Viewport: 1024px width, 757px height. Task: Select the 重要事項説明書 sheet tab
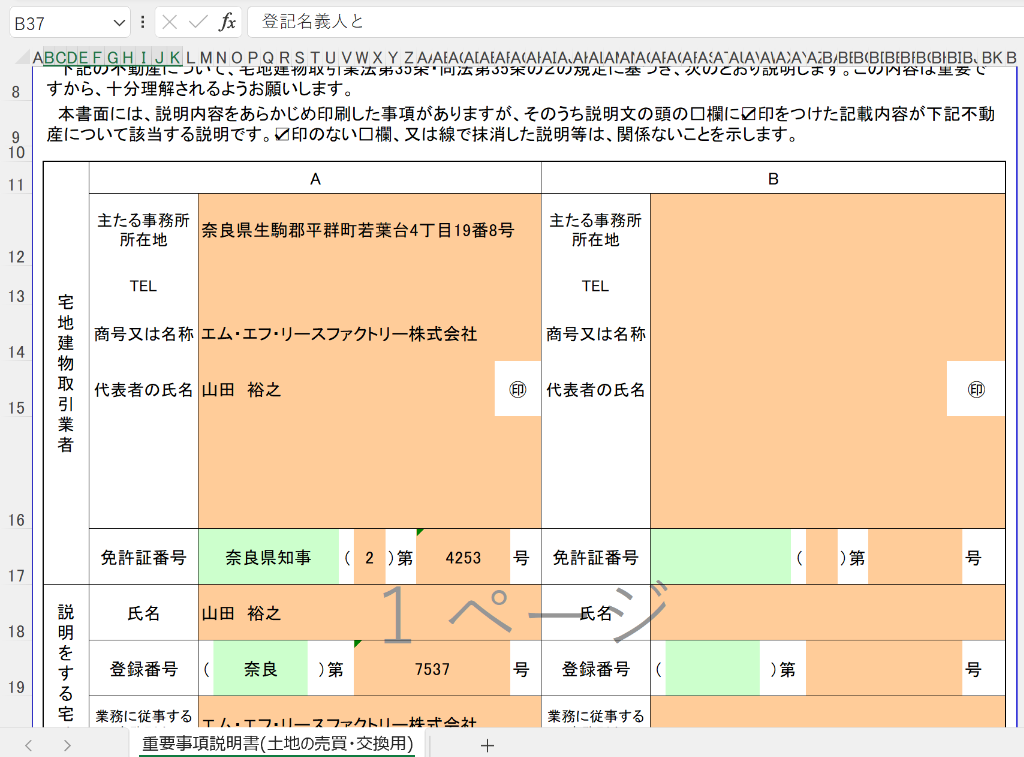click(277, 744)
